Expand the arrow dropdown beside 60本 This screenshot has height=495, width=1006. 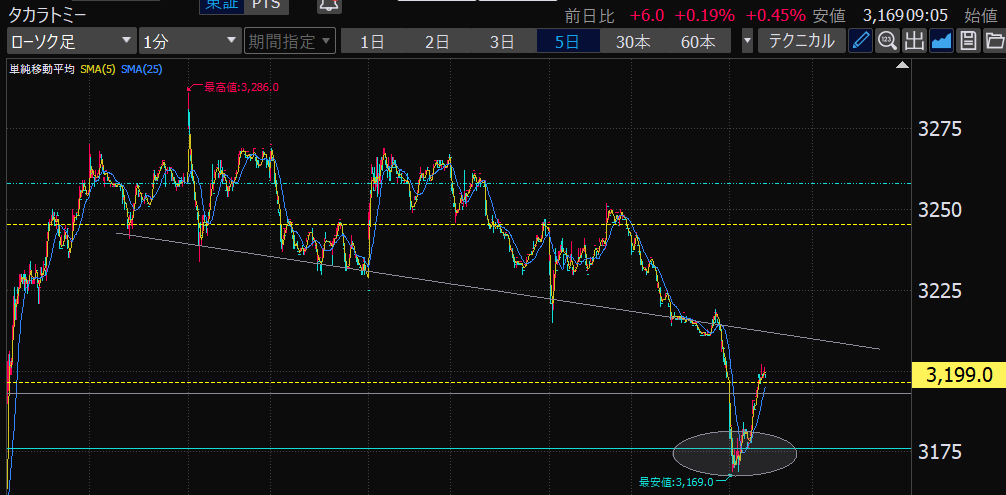[x=748, y=41]
